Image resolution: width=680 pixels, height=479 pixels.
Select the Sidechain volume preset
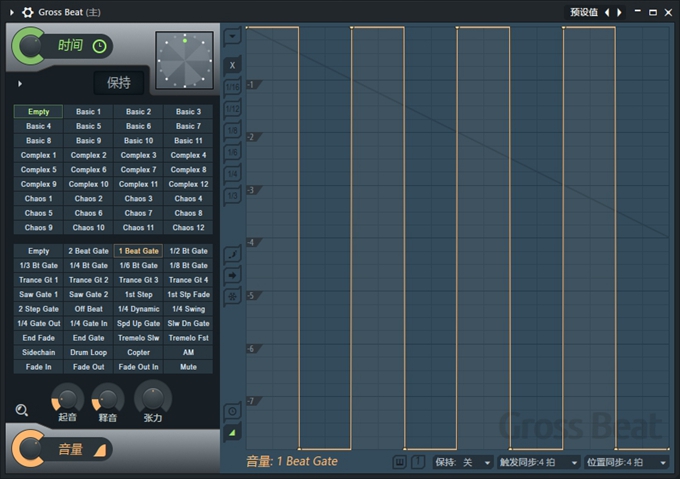(39, 352)
